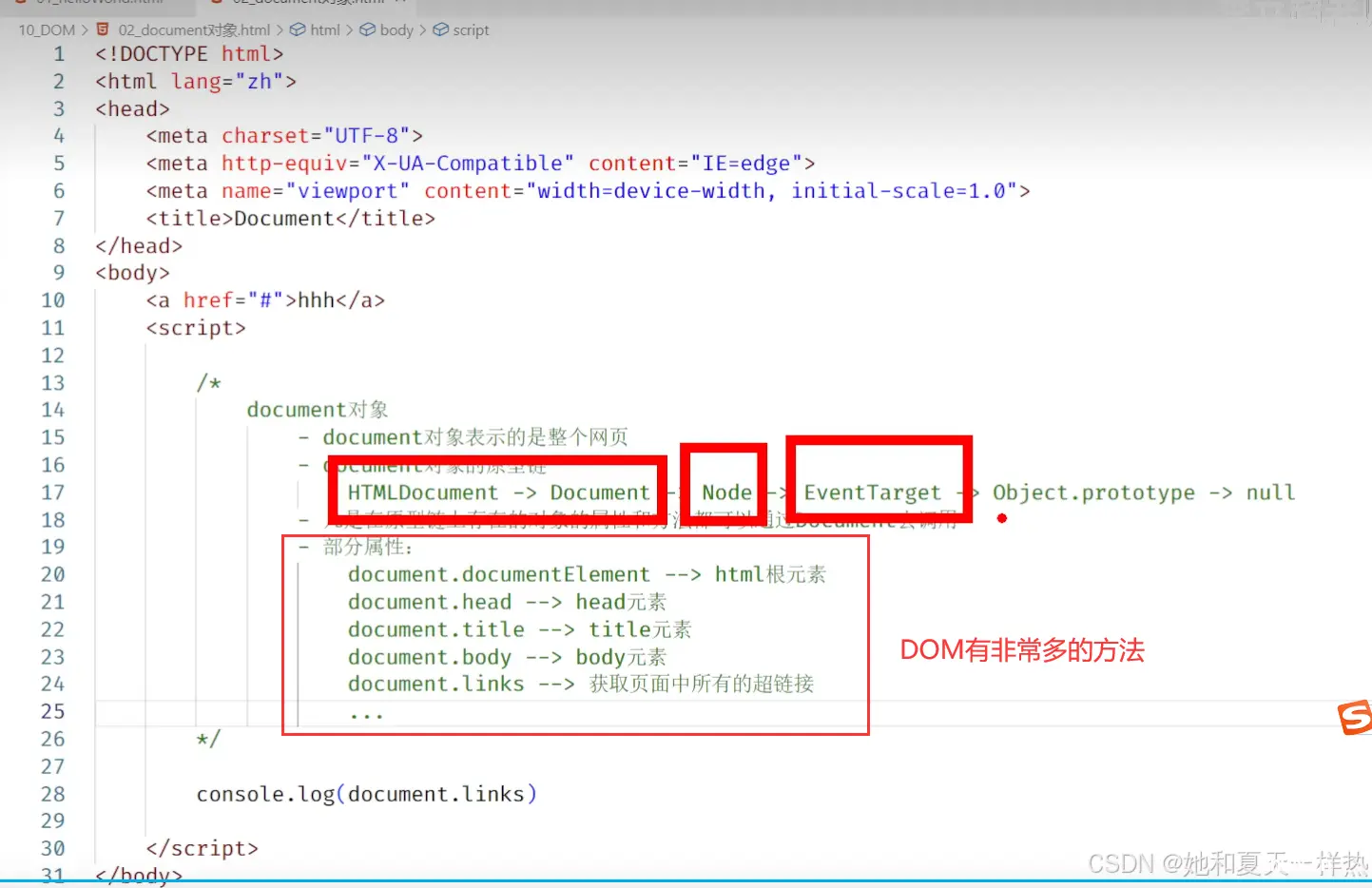Click the name="viewport" attribute
The width and height of the screenshot is (1372, 888).
[x=316, y=191]
